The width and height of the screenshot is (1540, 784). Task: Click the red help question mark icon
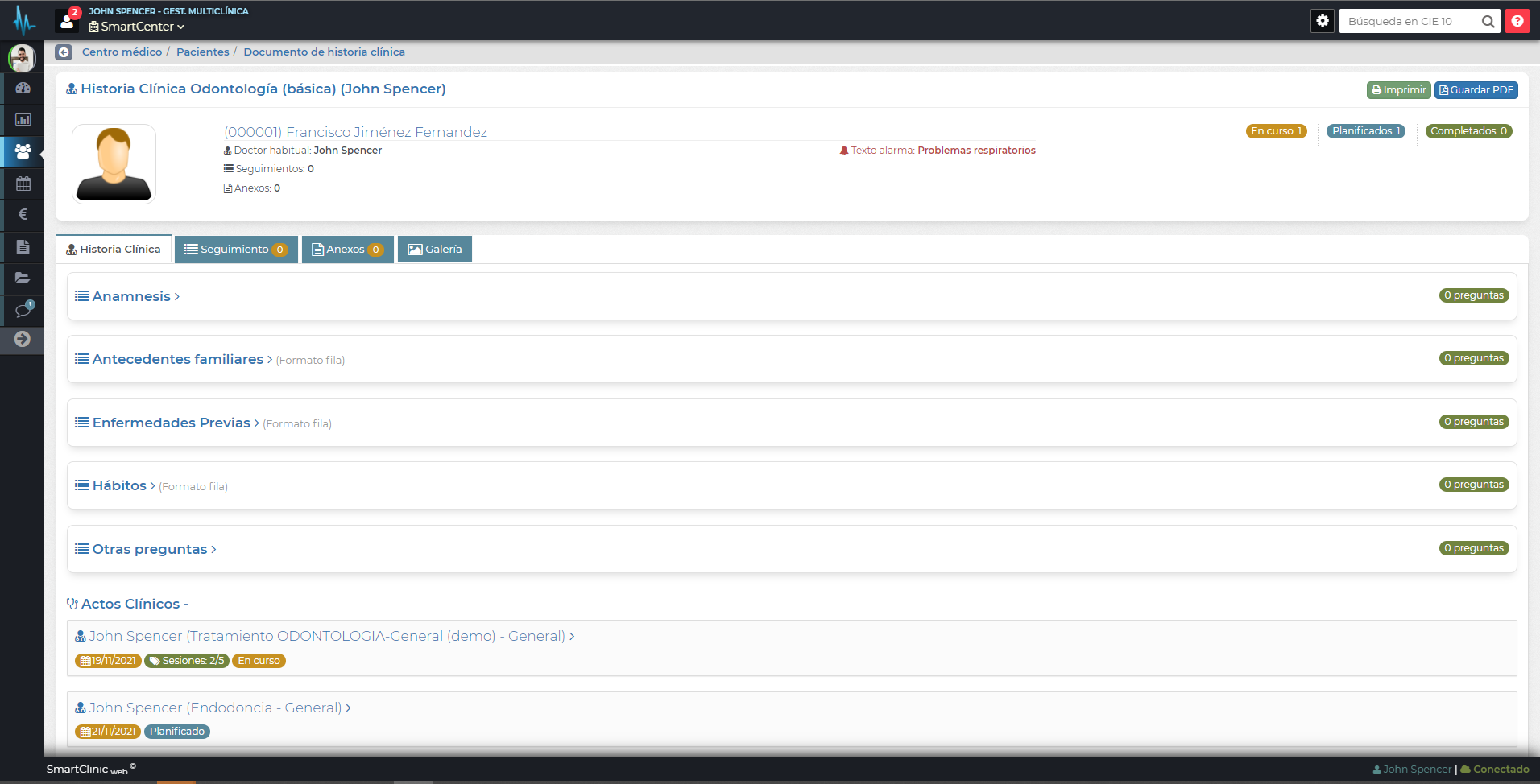click(x=1517, y=21)
